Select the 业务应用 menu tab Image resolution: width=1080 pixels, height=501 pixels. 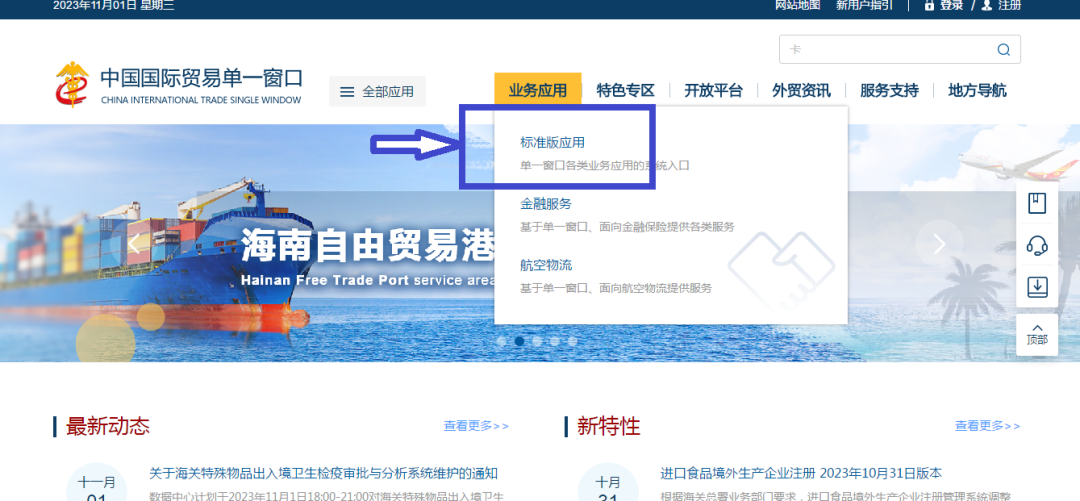tap(538, 90)
